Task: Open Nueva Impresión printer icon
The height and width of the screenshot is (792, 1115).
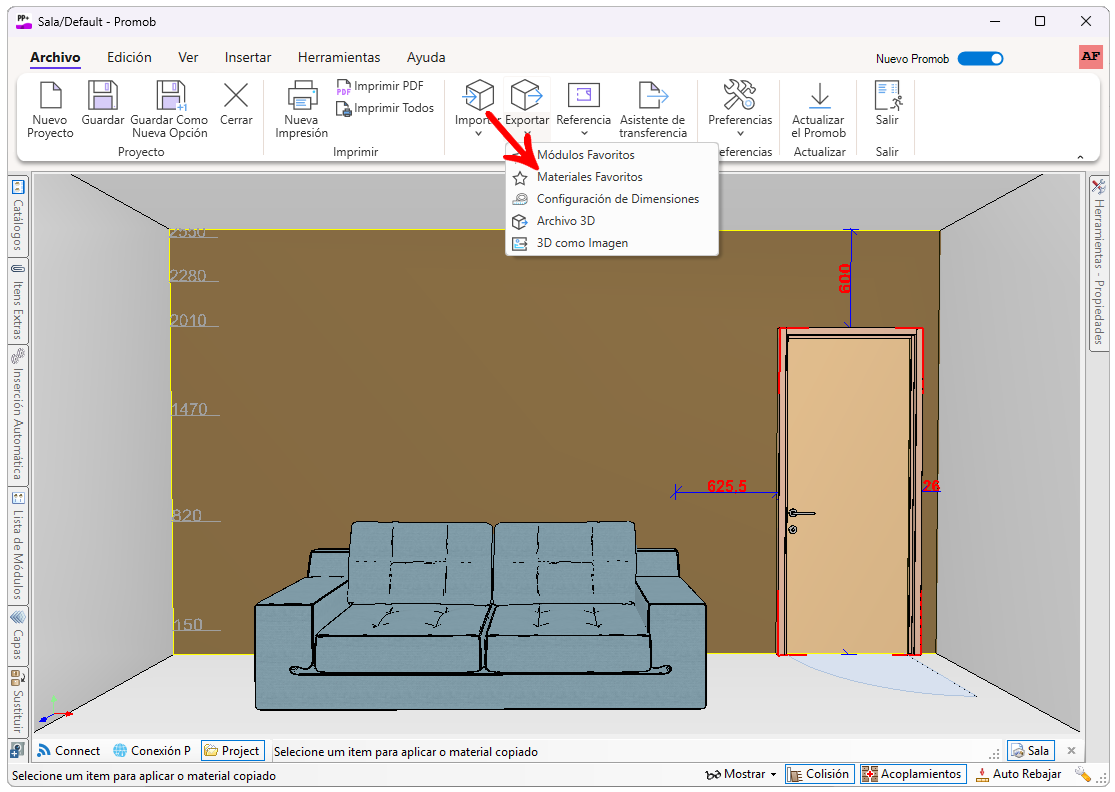Action: pyautogui.click(x=301, y=97)
